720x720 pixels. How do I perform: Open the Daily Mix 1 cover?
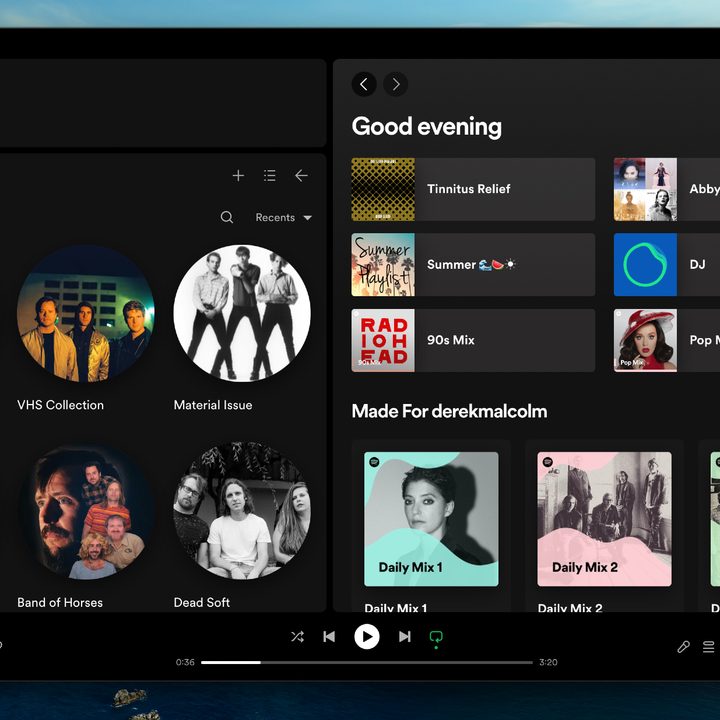[x=431, y=519]
